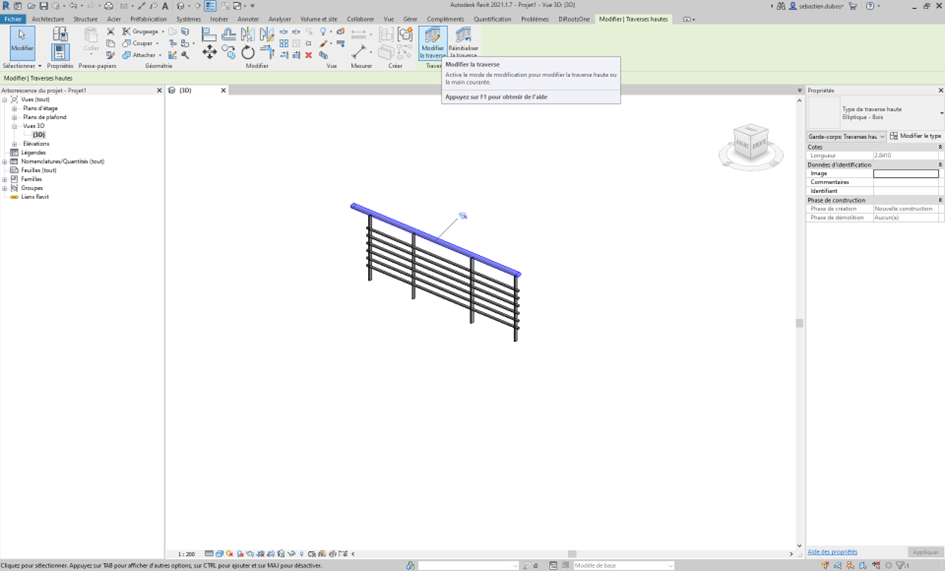Click the text 'A' quick access icon

[x=165, y=6]
